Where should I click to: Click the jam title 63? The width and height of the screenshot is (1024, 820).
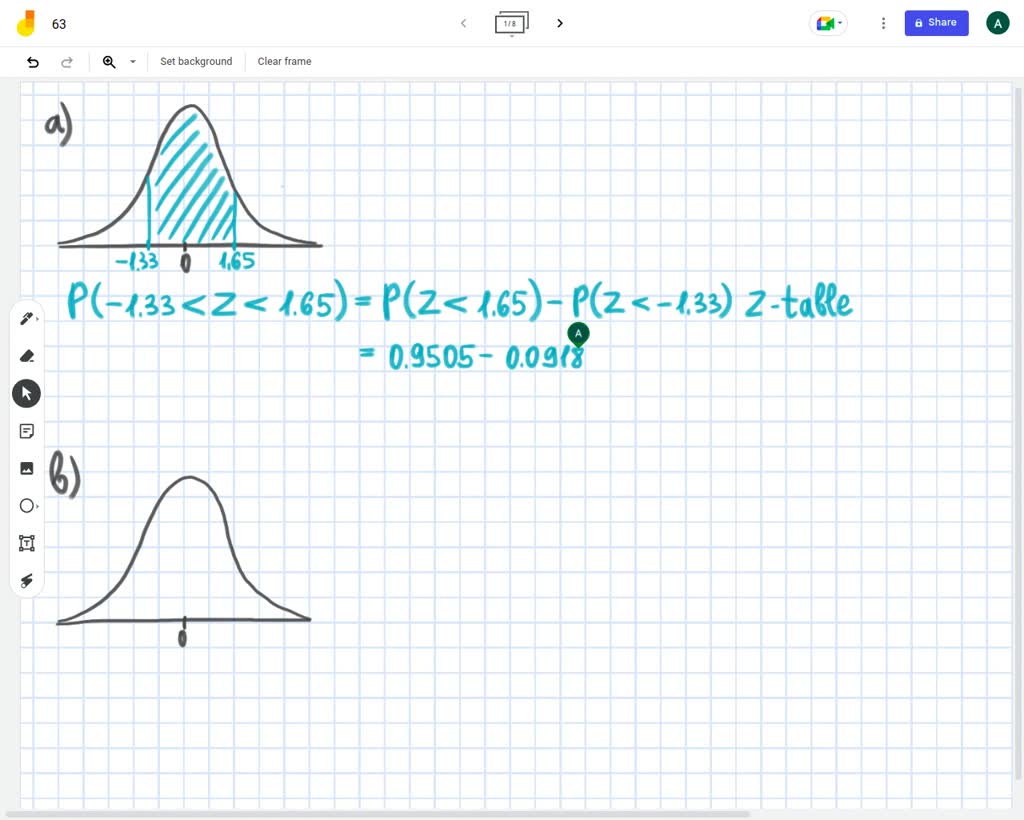click(59, 24)
